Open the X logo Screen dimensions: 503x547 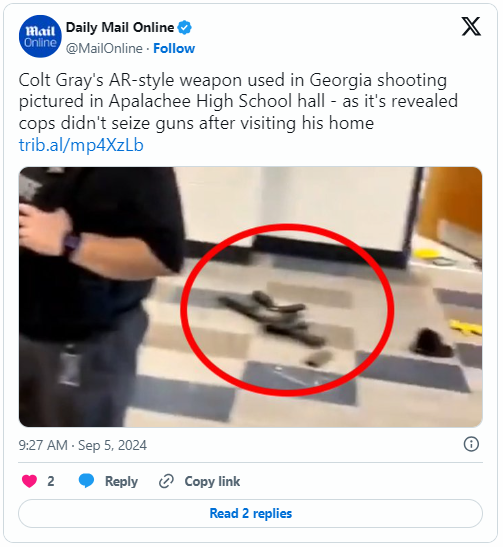tap(471, 27)
